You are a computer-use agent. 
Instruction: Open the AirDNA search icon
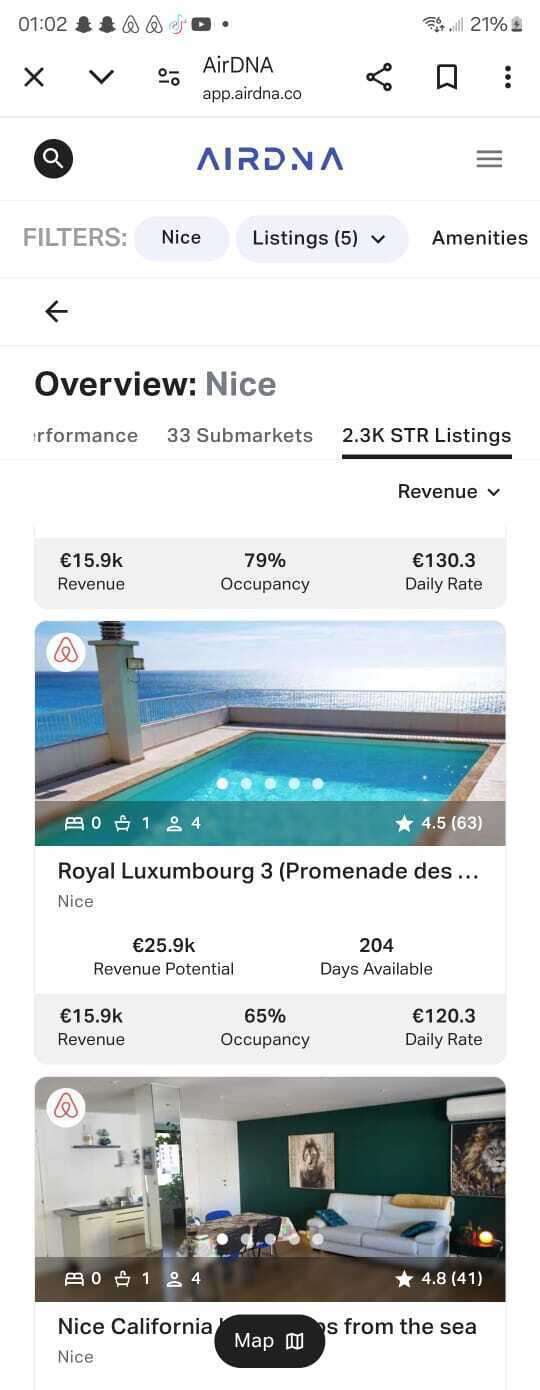point(53,159)
